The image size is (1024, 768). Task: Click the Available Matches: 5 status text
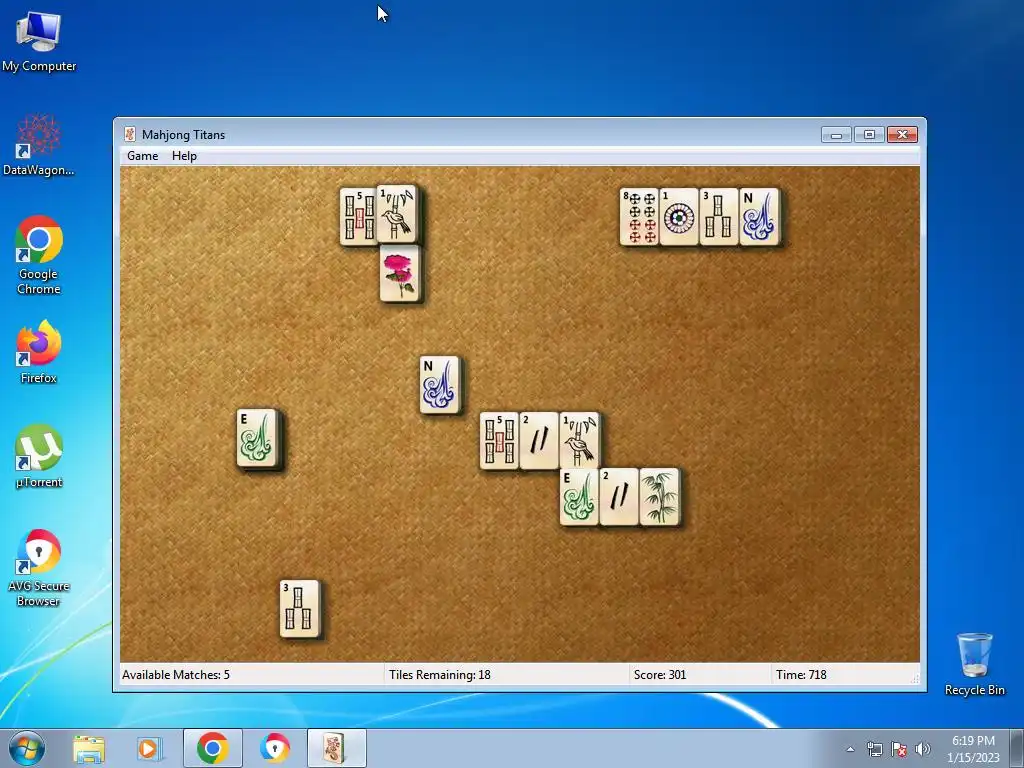[x=176, y=675]
